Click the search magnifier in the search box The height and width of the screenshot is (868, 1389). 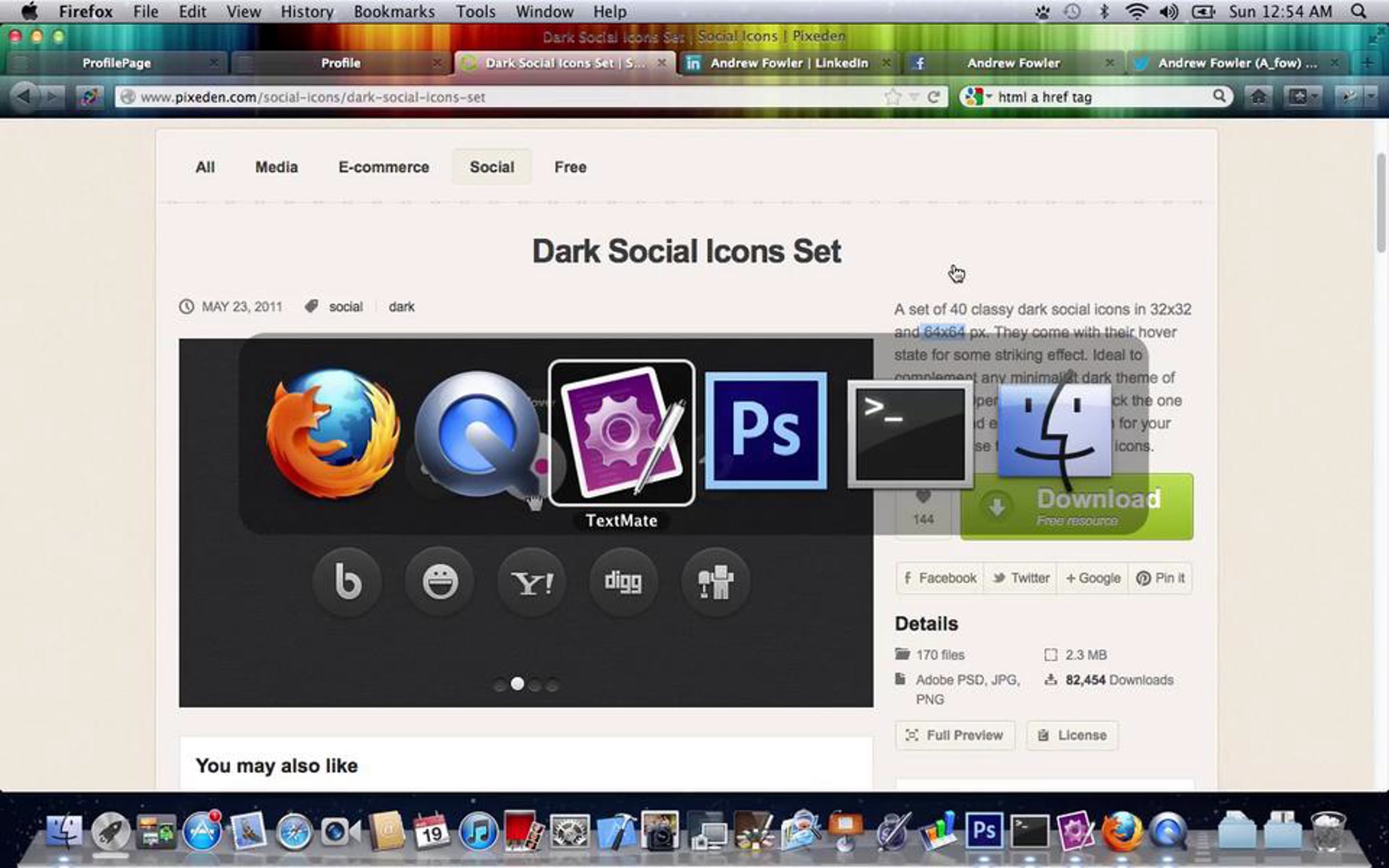pyautogui.click(x=1219, y=96)
